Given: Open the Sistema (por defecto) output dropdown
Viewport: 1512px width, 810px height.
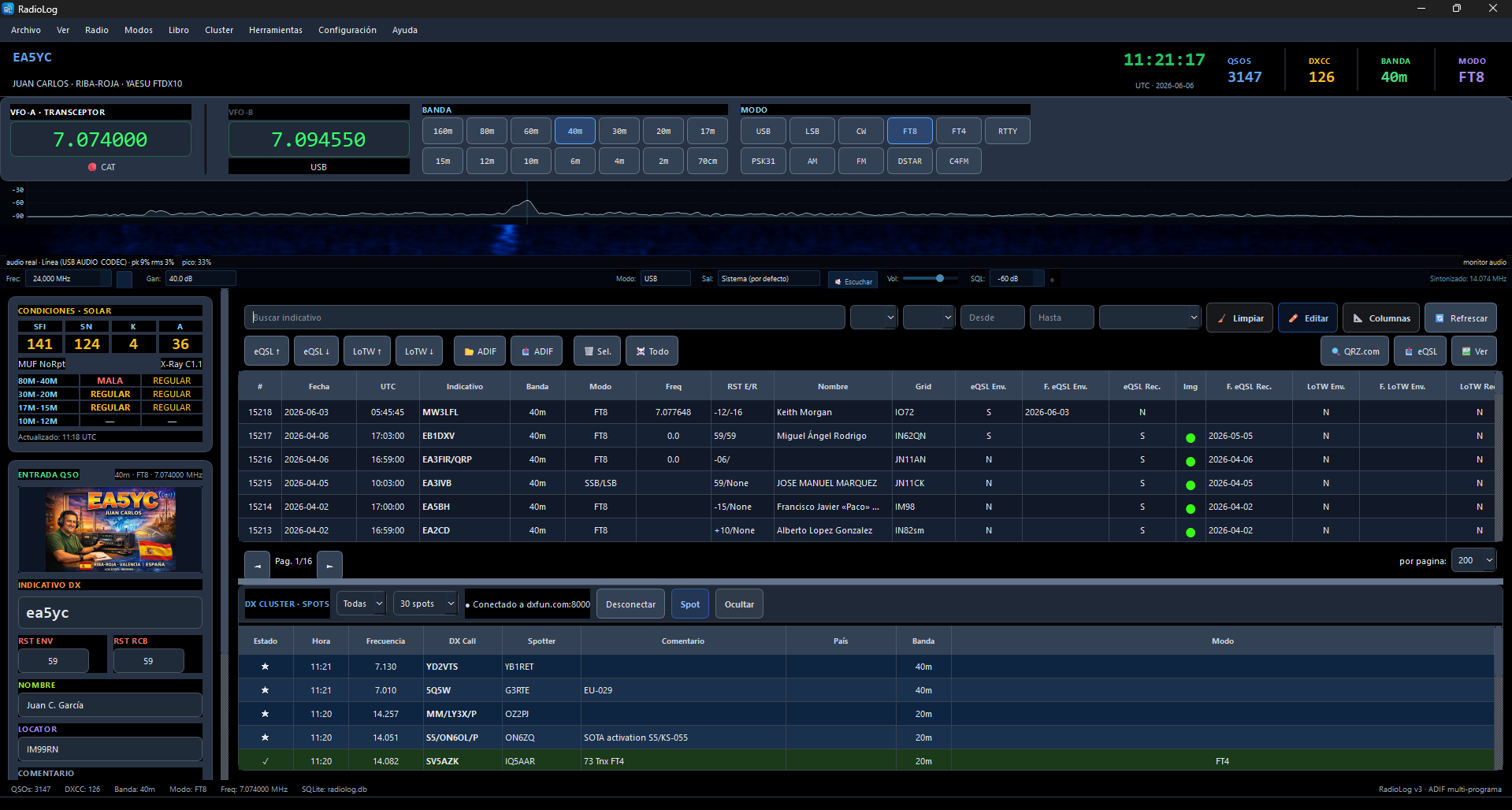Looking at the screenshot, I should point(768,278).
